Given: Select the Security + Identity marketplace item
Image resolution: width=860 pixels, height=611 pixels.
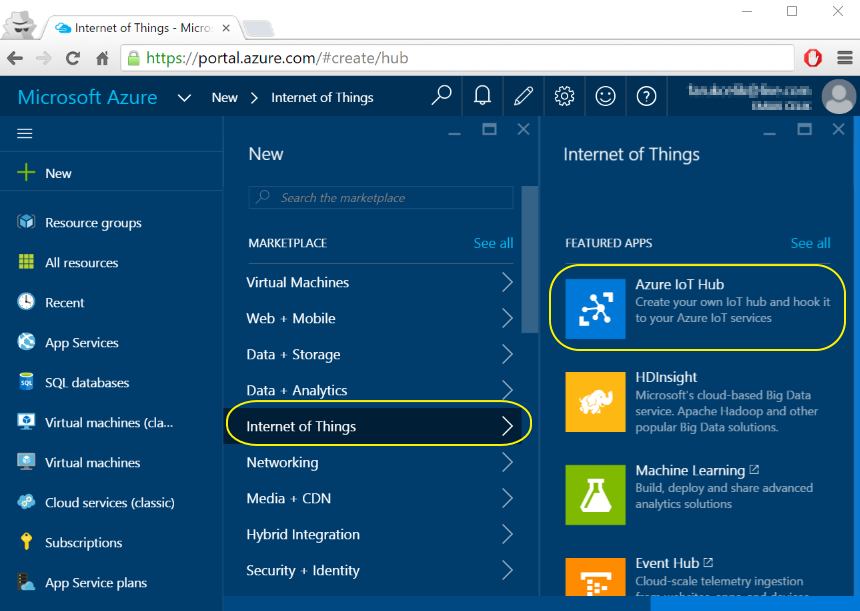Looking at the screenshot, I should click(379, 570).
